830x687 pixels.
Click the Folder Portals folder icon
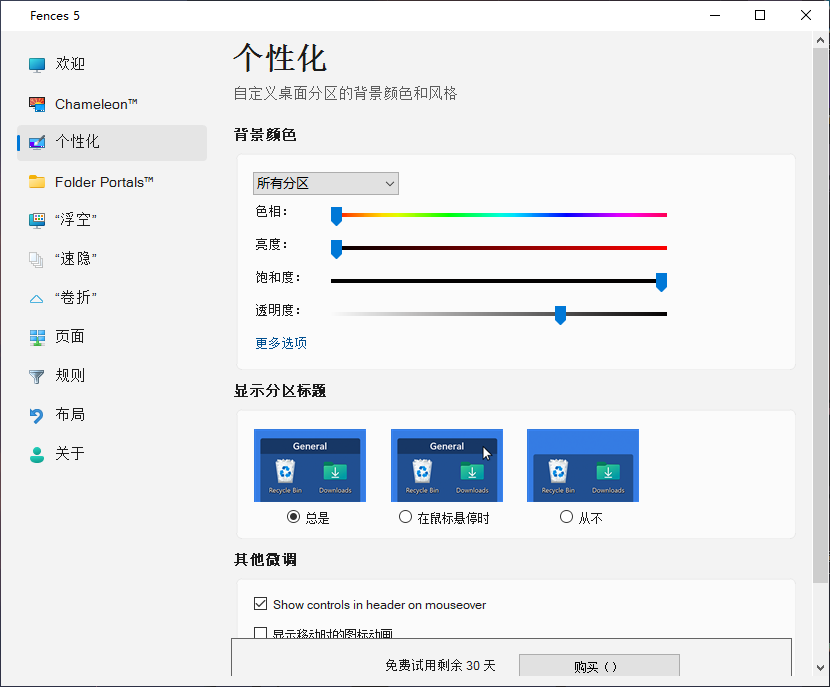37,182
